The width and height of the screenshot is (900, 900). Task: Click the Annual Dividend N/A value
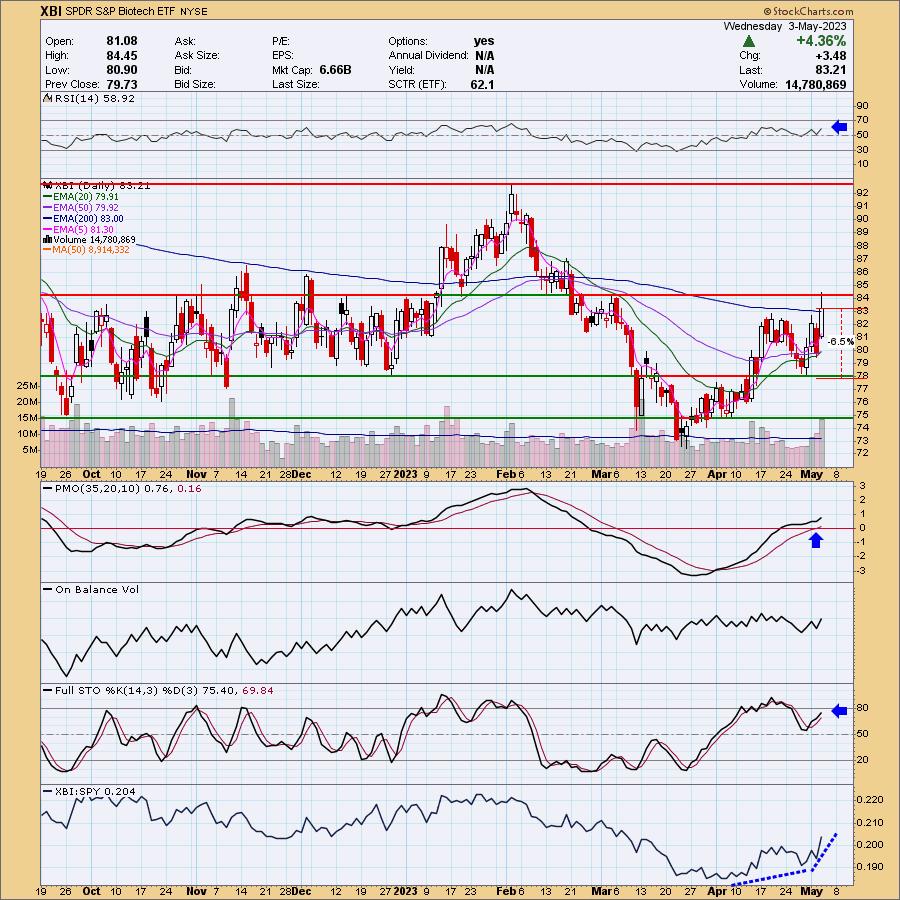484,55
